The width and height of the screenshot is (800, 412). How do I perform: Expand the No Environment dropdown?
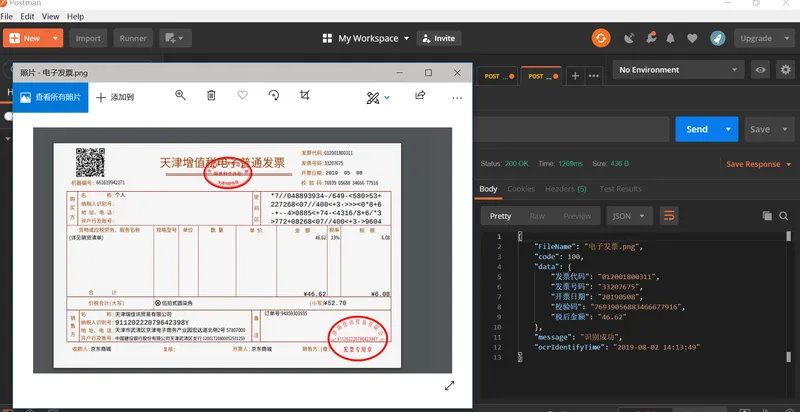tap(678, 70)
